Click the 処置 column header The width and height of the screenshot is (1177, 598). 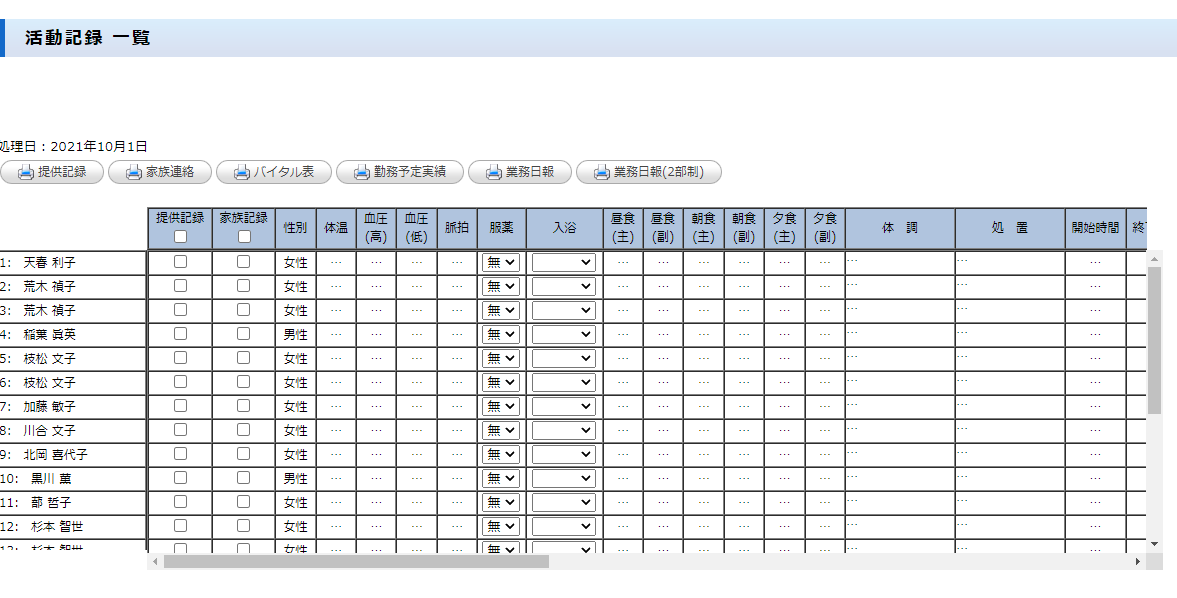pyautogui.click(x=1009, y=228)
